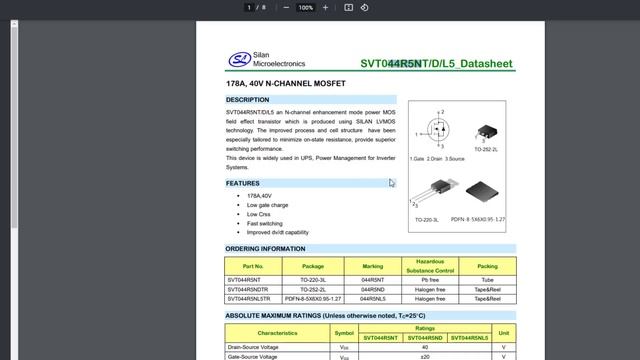The width and height of the screenshot is (640, 360).
Task: Click the TO-220-3L package table cell
Action: (313, 280)
